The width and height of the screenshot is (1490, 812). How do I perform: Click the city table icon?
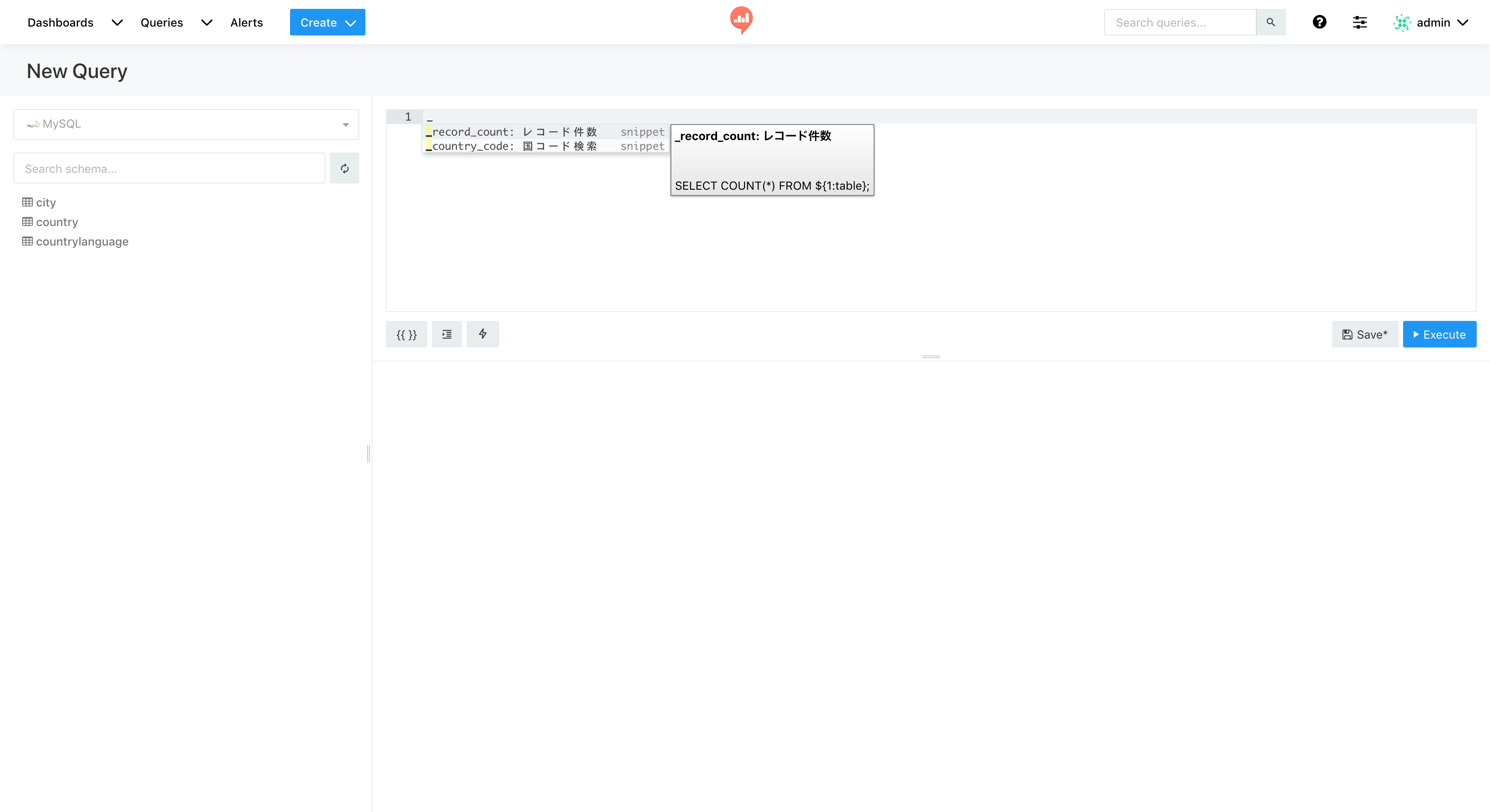point(27,202)
